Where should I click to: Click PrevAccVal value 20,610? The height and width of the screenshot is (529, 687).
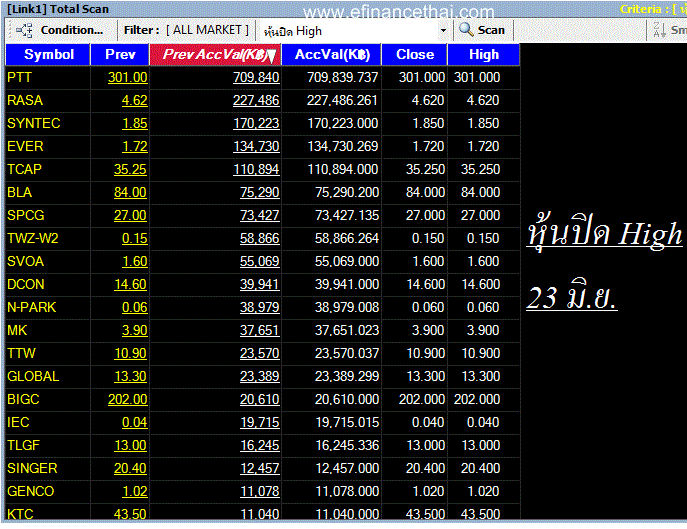[259, 399]
